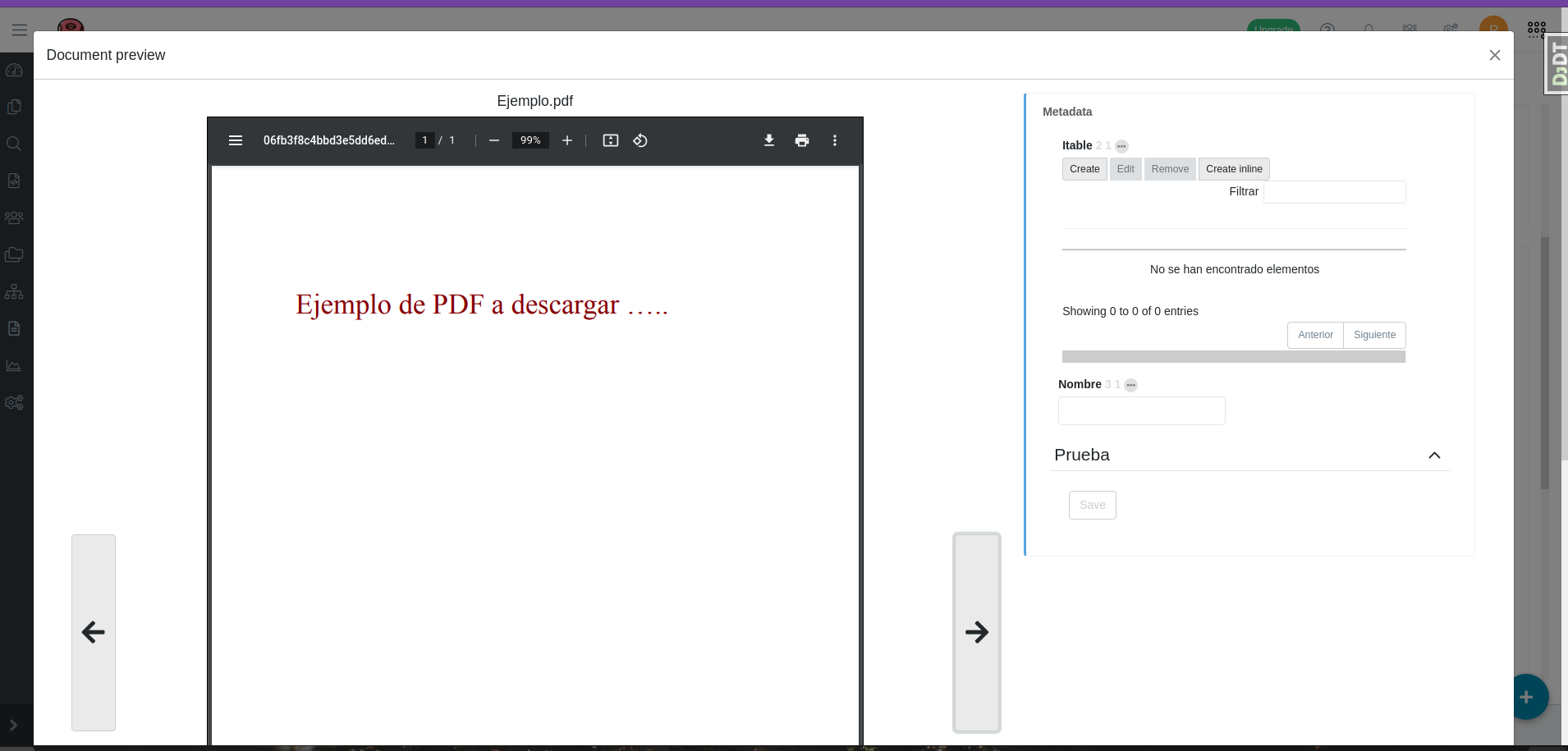Image resolution: width=1568 pixels, height=751 pixels.
Task: Open options ellipsis next to Itable
Action: click(1121, 146)
